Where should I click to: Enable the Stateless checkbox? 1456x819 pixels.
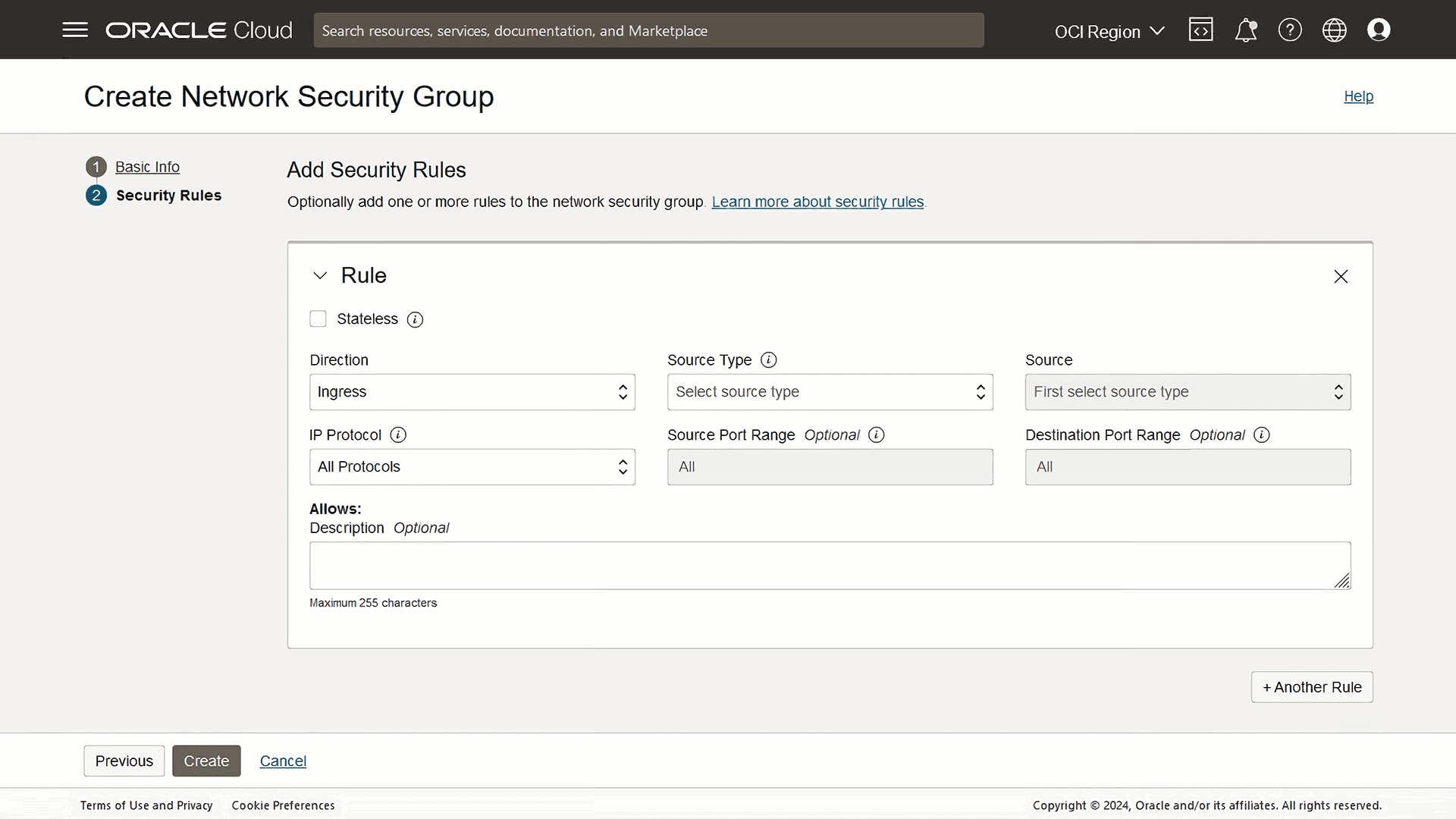tap(318, 318)
